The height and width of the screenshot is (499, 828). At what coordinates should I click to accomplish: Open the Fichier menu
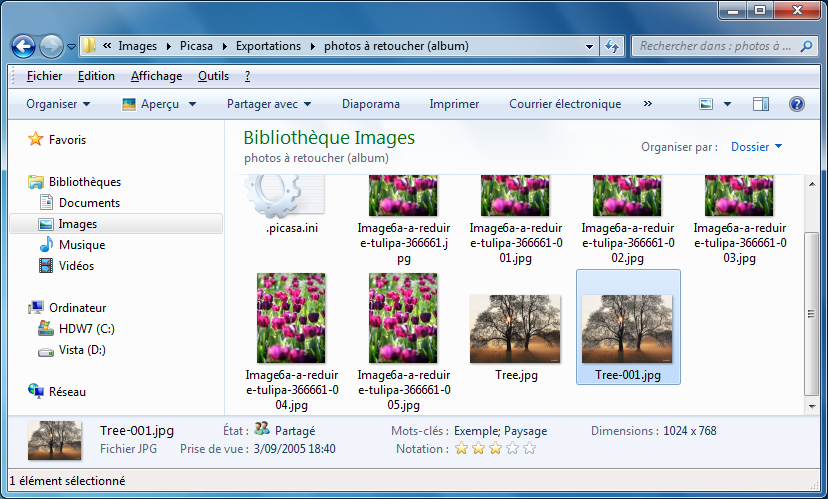[x=44, y=76]
